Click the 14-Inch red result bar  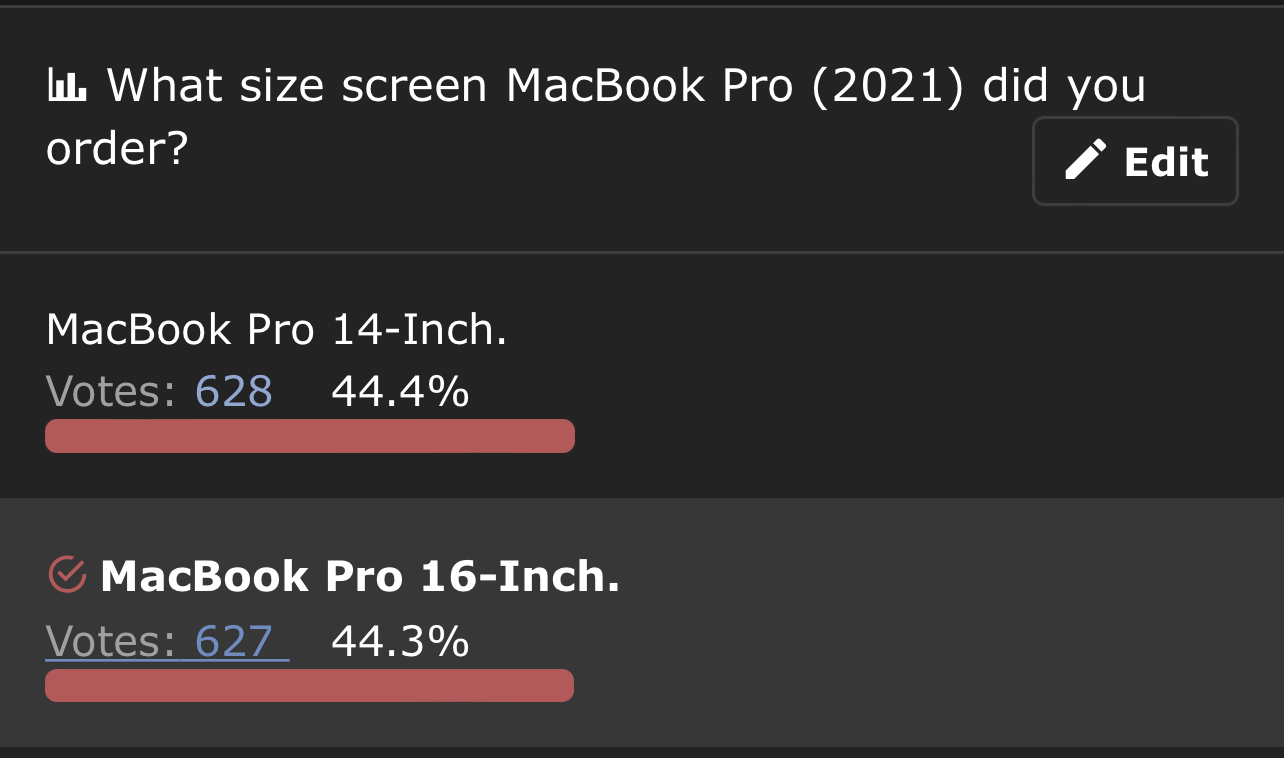[310, 436]
